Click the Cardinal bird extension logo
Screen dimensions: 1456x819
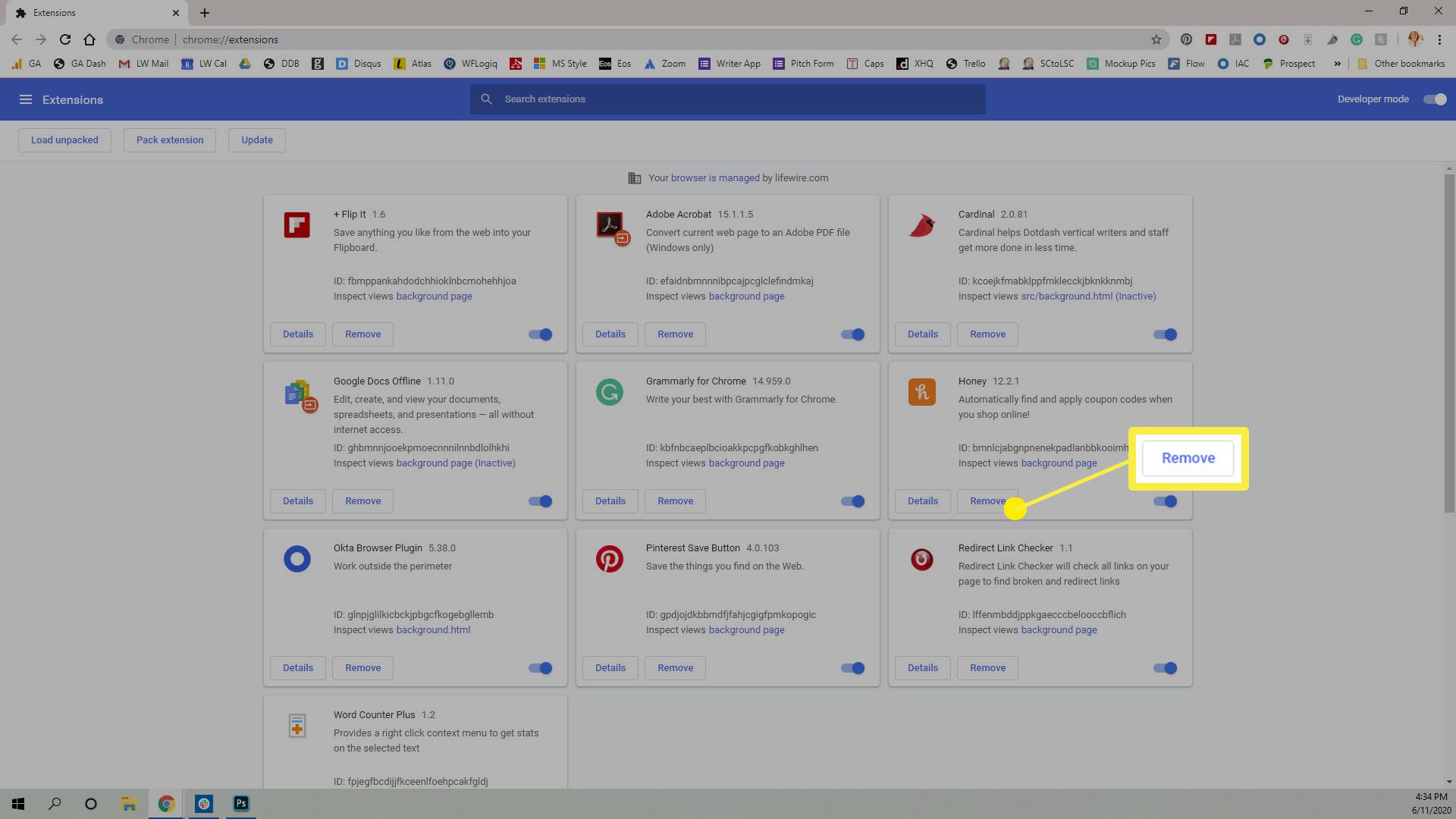(922, 225)
